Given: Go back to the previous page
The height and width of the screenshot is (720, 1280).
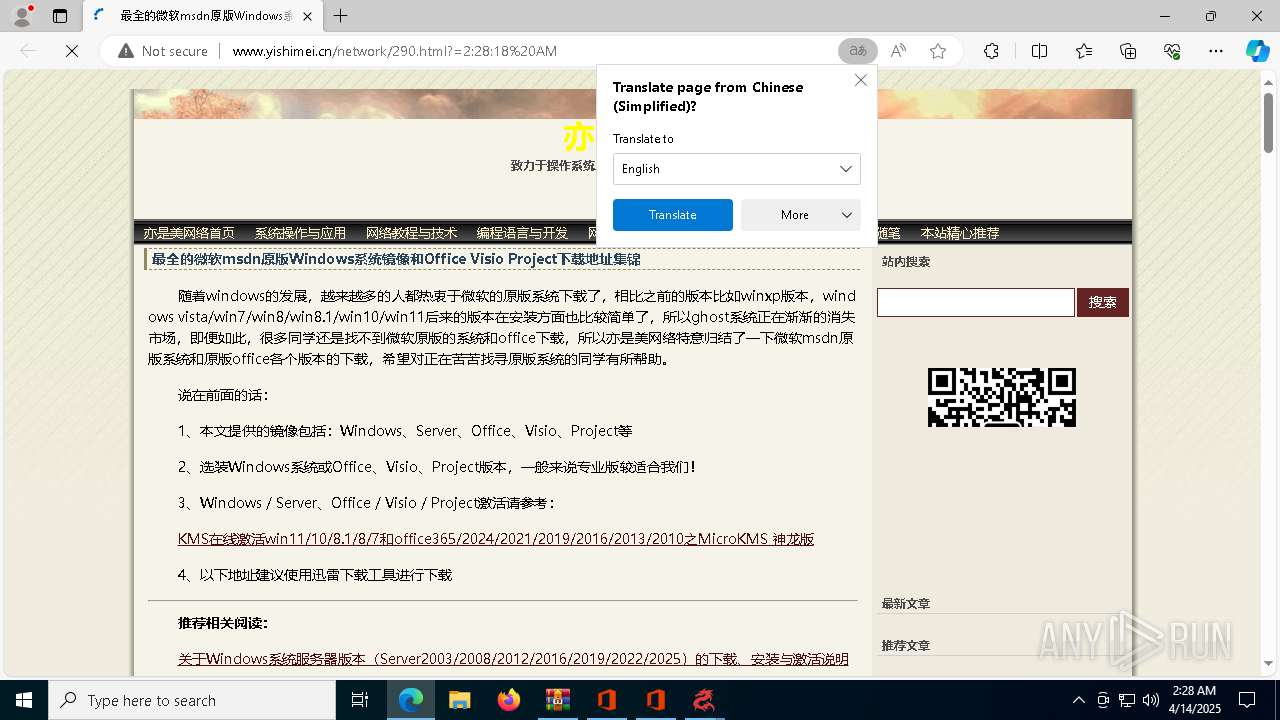Looking at the screenshot, I should point(28,51).
